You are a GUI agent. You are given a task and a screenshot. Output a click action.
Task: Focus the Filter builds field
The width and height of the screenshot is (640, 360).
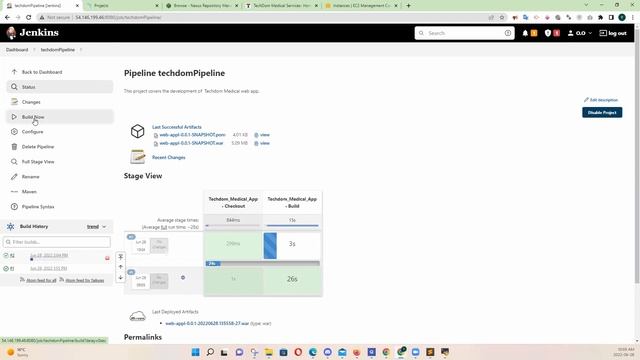[x=57, y=242]
